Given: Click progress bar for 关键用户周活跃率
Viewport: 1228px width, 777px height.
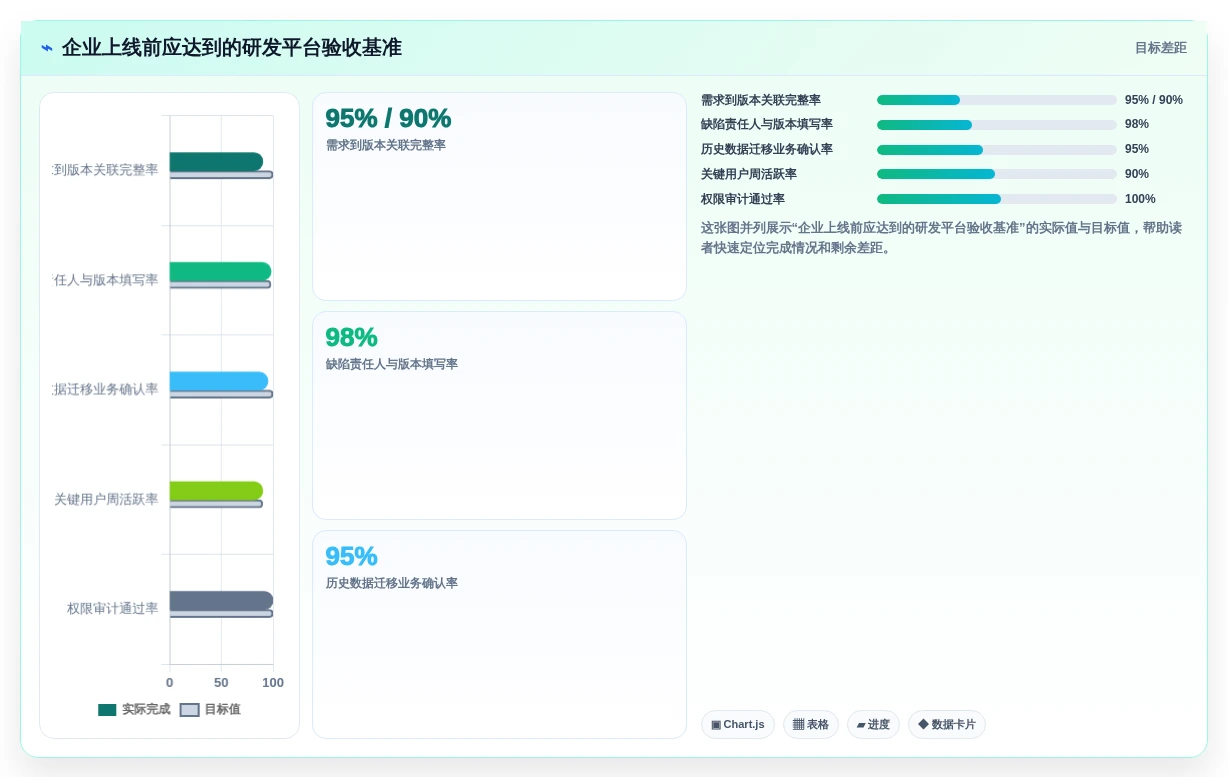Looking at the screenshot, I should click(x=997, y=174).
